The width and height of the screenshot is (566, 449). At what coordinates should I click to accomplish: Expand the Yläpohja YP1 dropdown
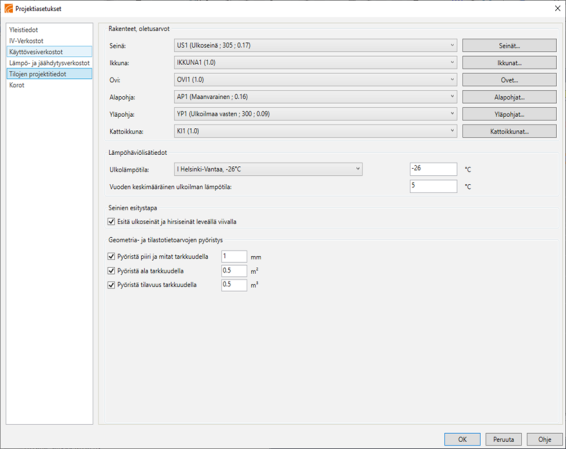(315, 114)
